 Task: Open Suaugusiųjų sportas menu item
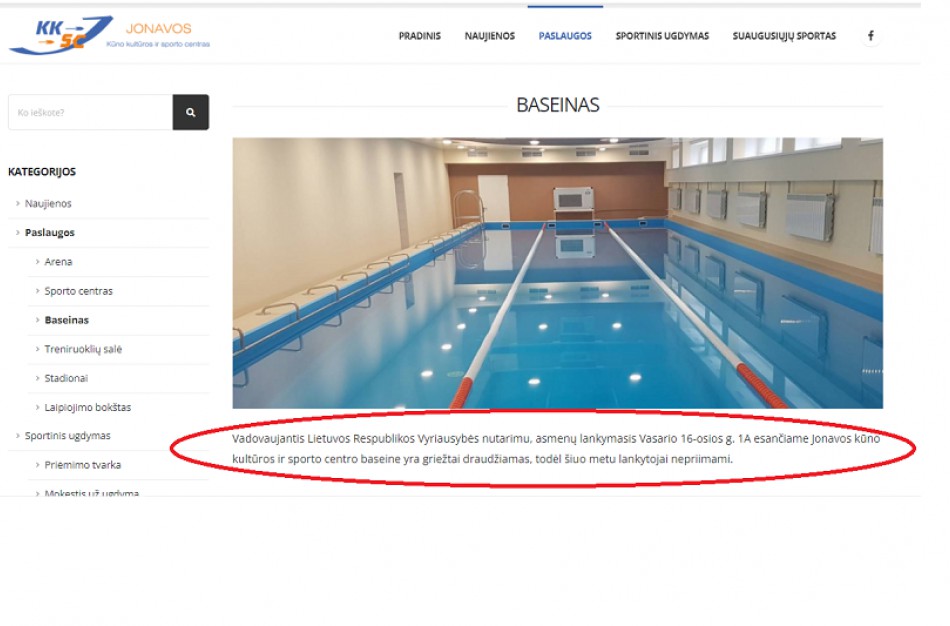coord(784,36)
